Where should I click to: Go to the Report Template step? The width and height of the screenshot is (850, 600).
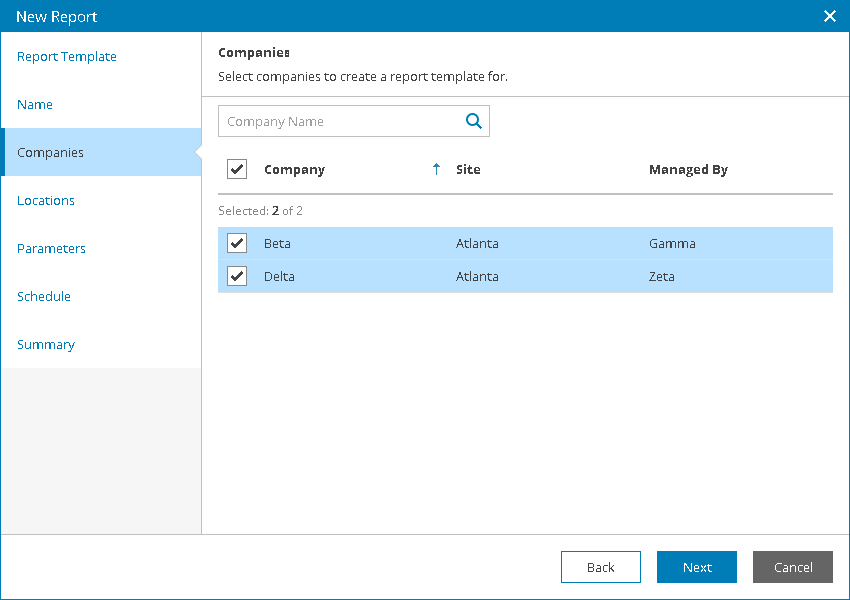pos(67,57)
